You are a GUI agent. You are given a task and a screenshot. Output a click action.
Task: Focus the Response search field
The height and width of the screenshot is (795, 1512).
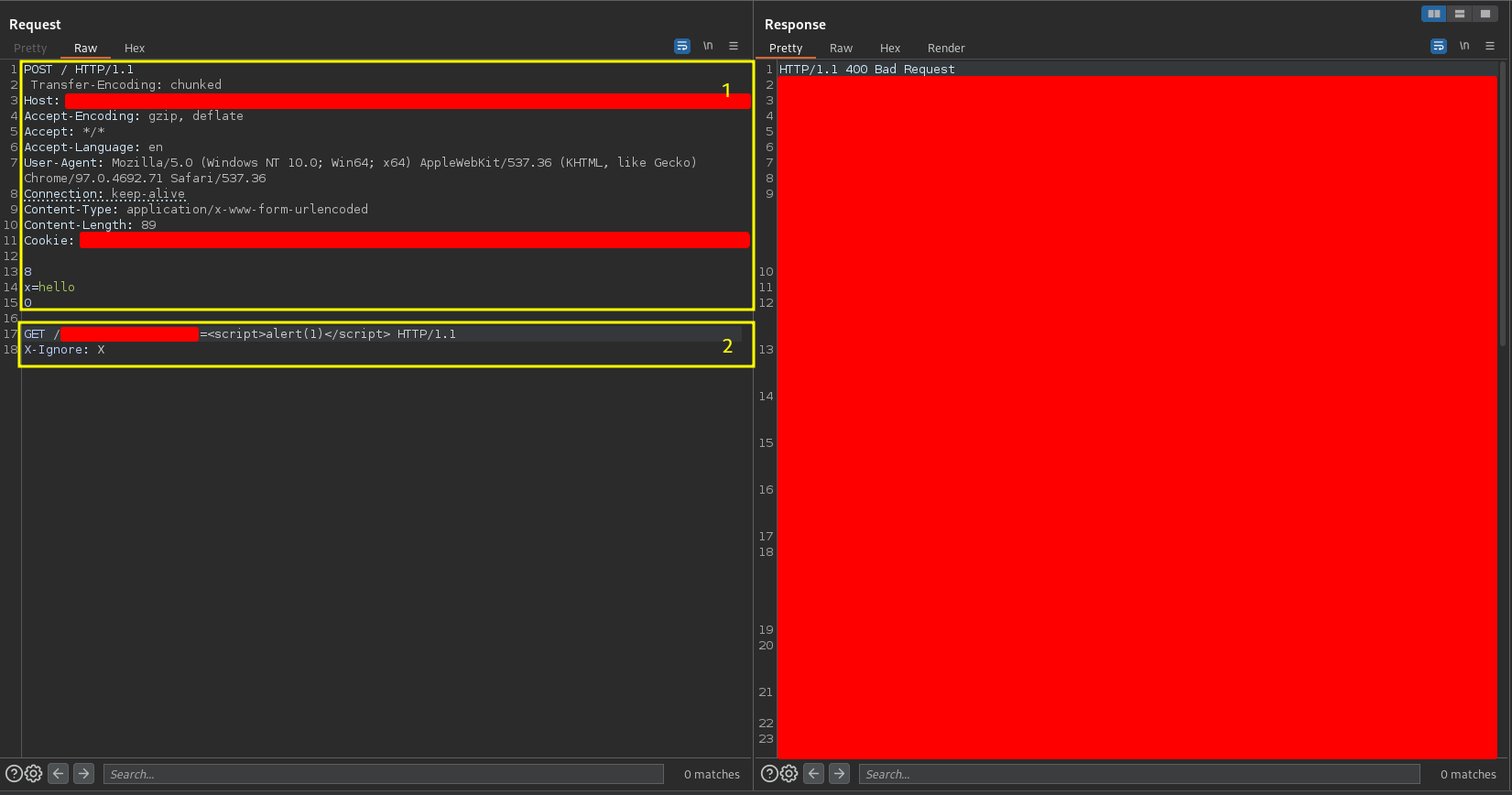(1139, 774)
